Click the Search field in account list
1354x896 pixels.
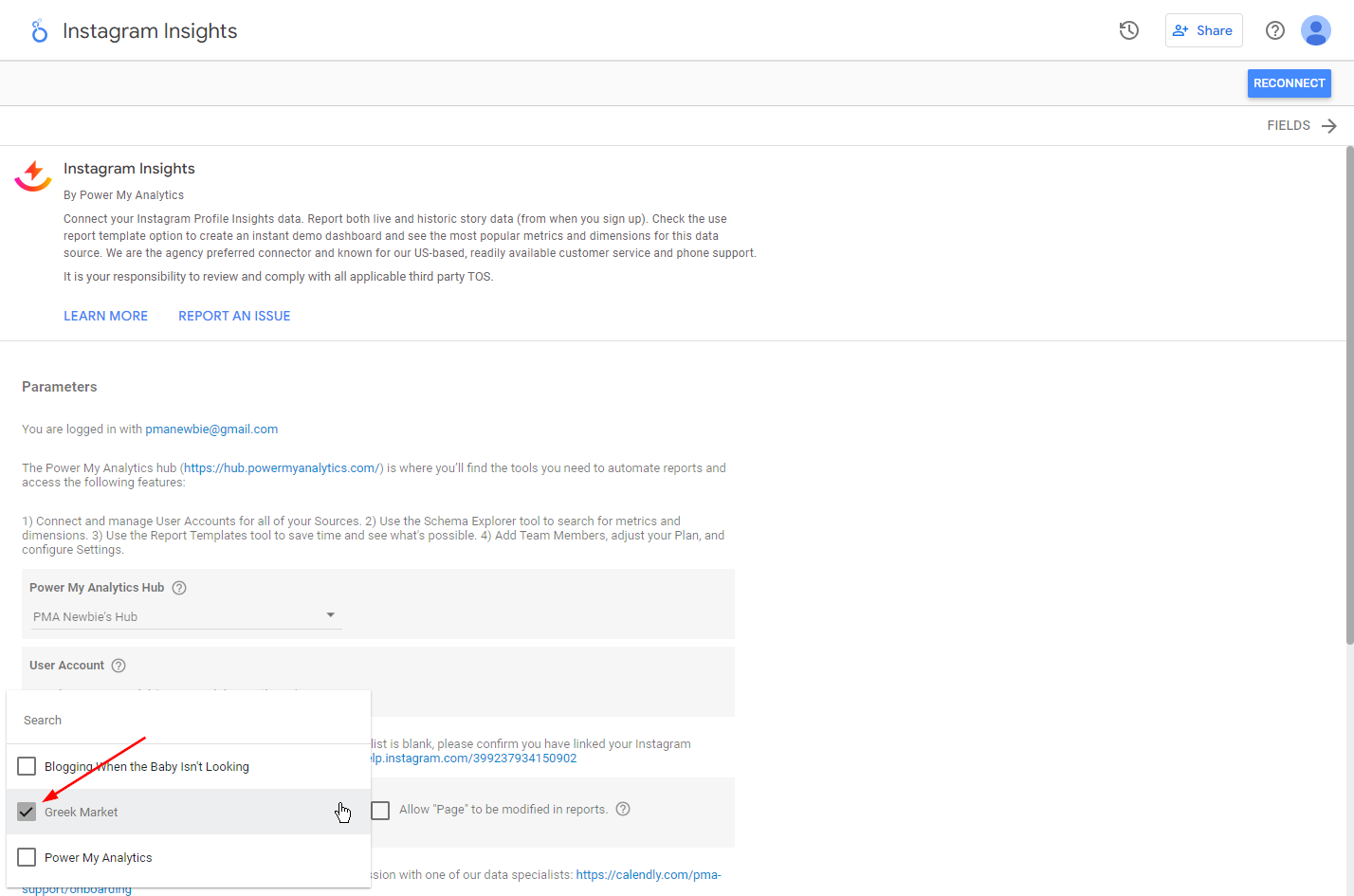pos(188,721)
